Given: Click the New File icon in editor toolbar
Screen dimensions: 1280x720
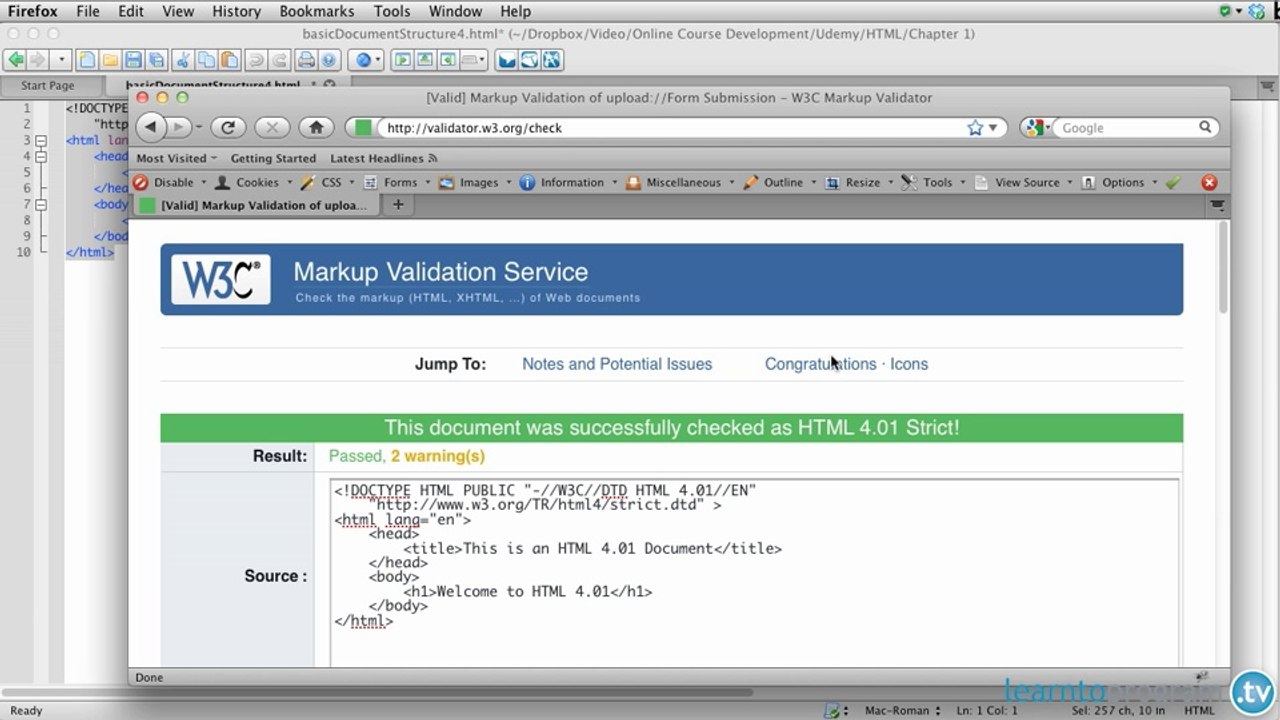Looking at the screenshot, I should 88,60.
